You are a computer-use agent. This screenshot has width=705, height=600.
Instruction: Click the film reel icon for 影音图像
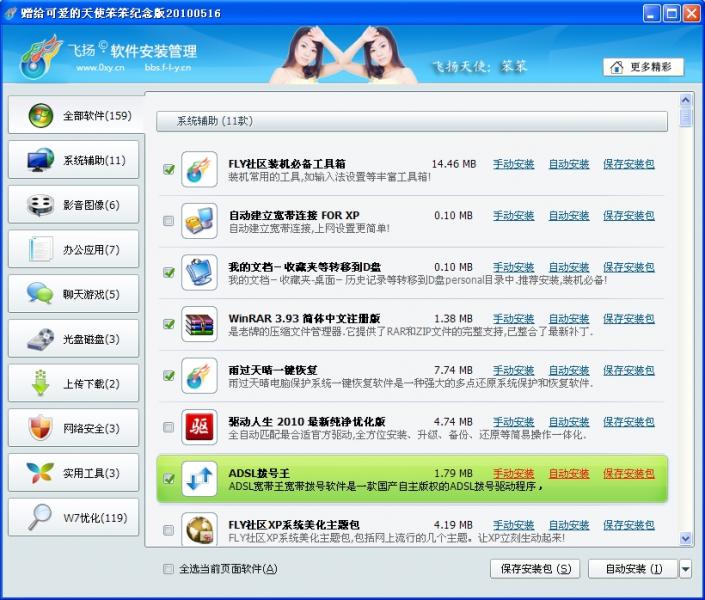40,205
